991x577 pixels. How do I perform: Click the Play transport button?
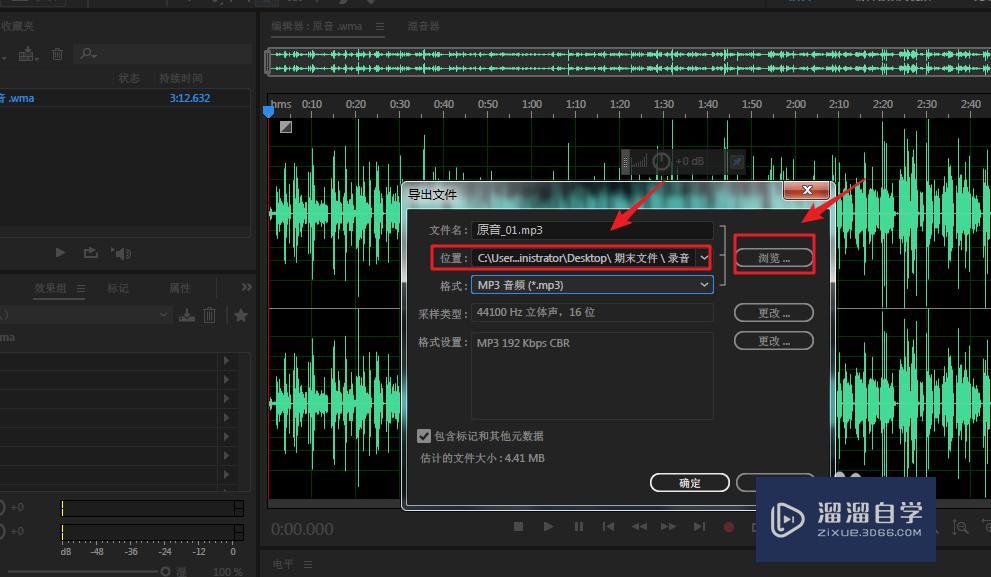[x=548, y=526]
